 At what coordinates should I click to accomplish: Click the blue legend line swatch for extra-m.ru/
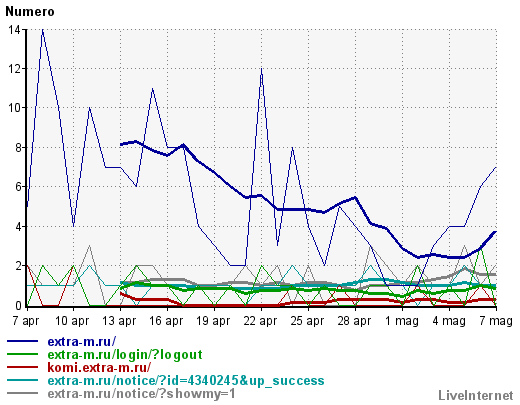pyautogui.click(x=22, y=341)
